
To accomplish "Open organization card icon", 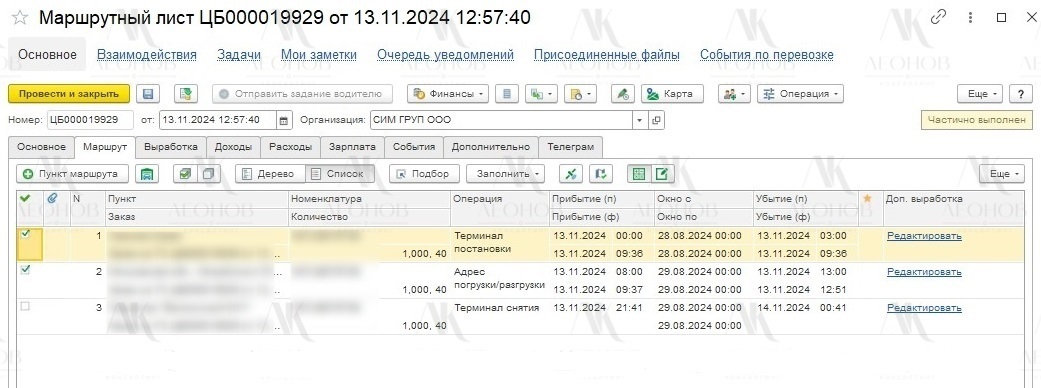I will (656, 120).
